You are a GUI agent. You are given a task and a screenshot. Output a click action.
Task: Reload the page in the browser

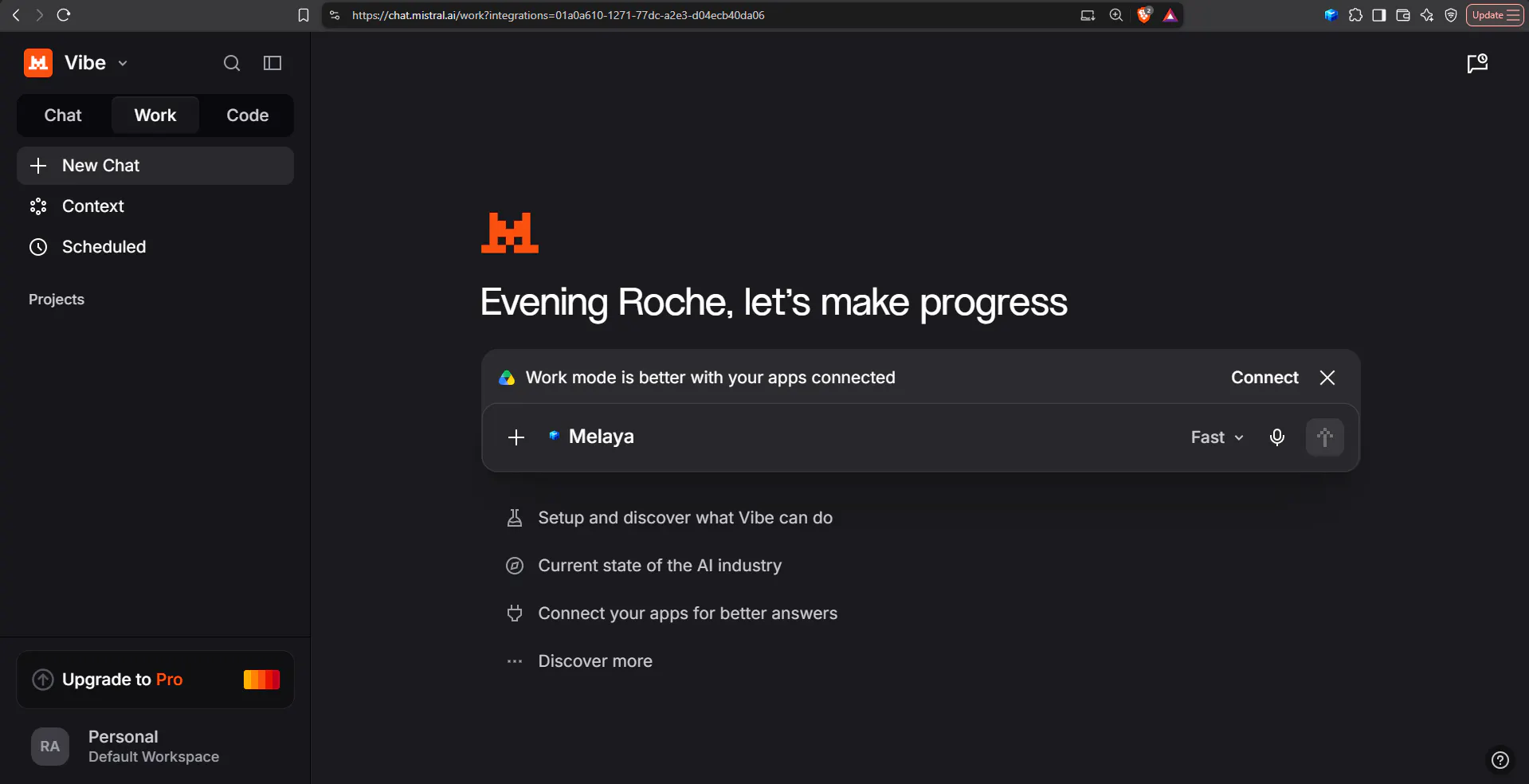tap(64, 15)
